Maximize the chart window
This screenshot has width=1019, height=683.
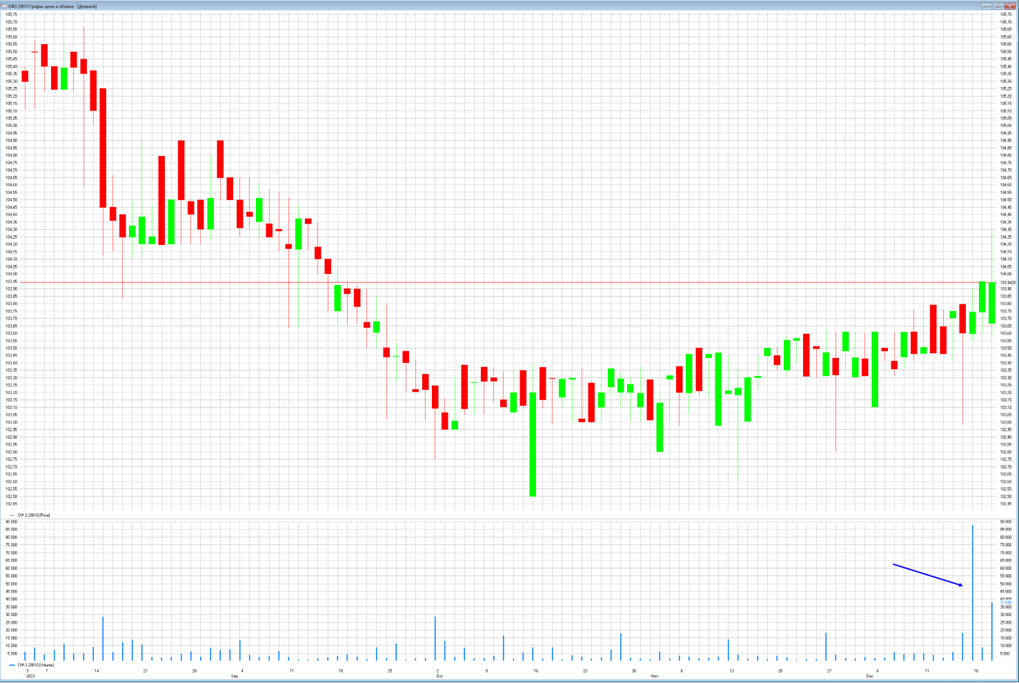point(999,5)
